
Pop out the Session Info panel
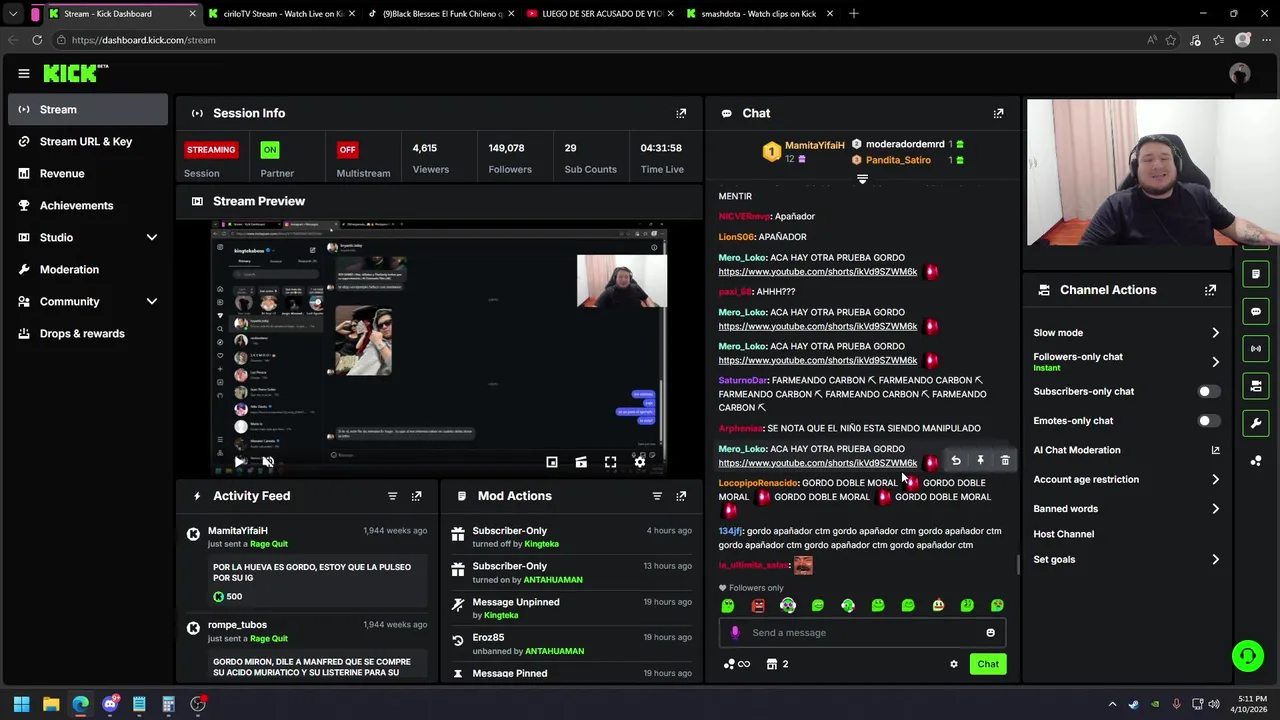pyautogui.click(x=681, y=113)
